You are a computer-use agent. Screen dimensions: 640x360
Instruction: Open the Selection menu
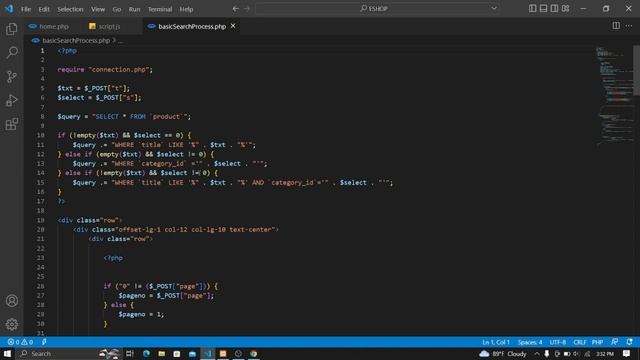point(70,9)
